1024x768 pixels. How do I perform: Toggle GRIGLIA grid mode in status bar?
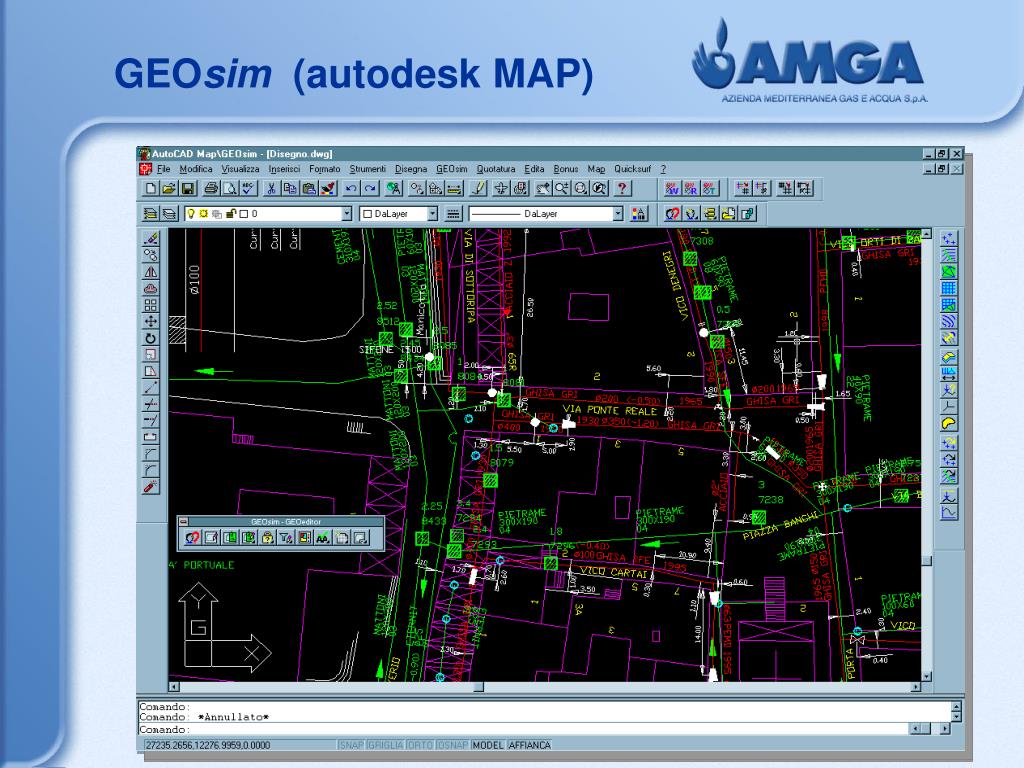(x=385, y=745)
